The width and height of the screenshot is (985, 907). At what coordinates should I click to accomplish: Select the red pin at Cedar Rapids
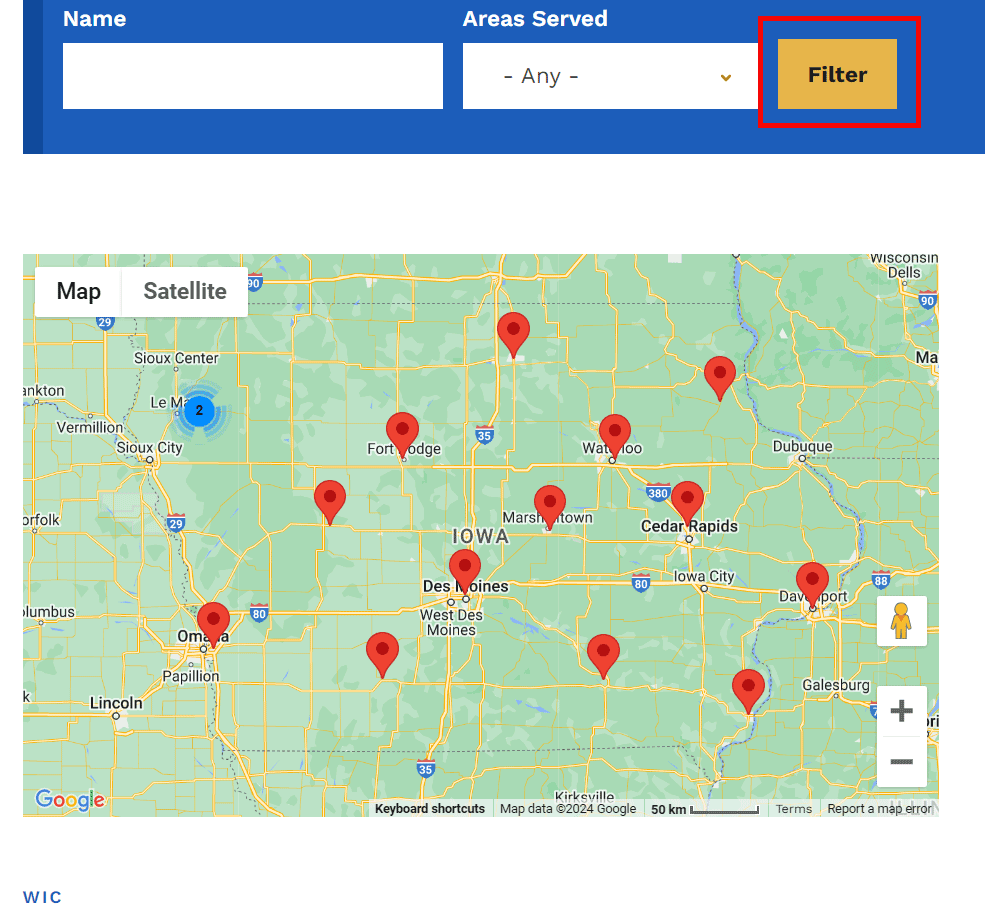(687, 505)
